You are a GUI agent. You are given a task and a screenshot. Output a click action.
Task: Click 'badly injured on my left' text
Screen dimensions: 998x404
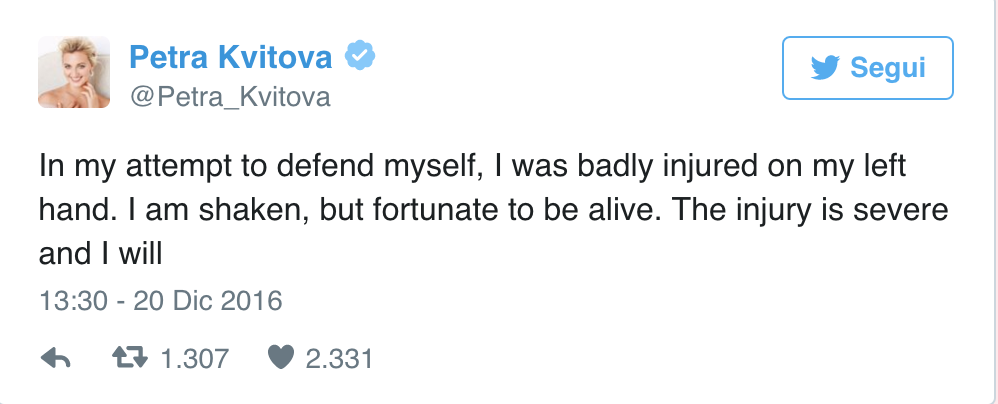777,164
